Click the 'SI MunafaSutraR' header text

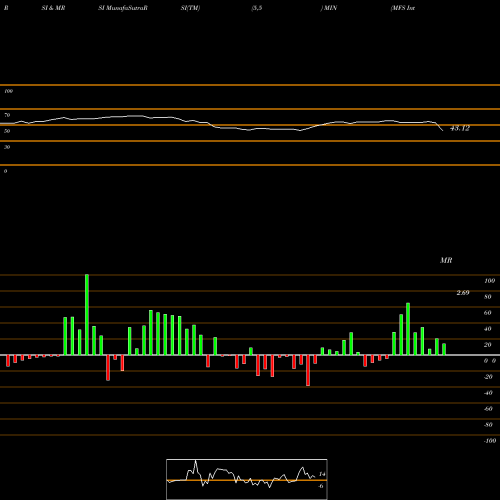(x=123, y=8)
